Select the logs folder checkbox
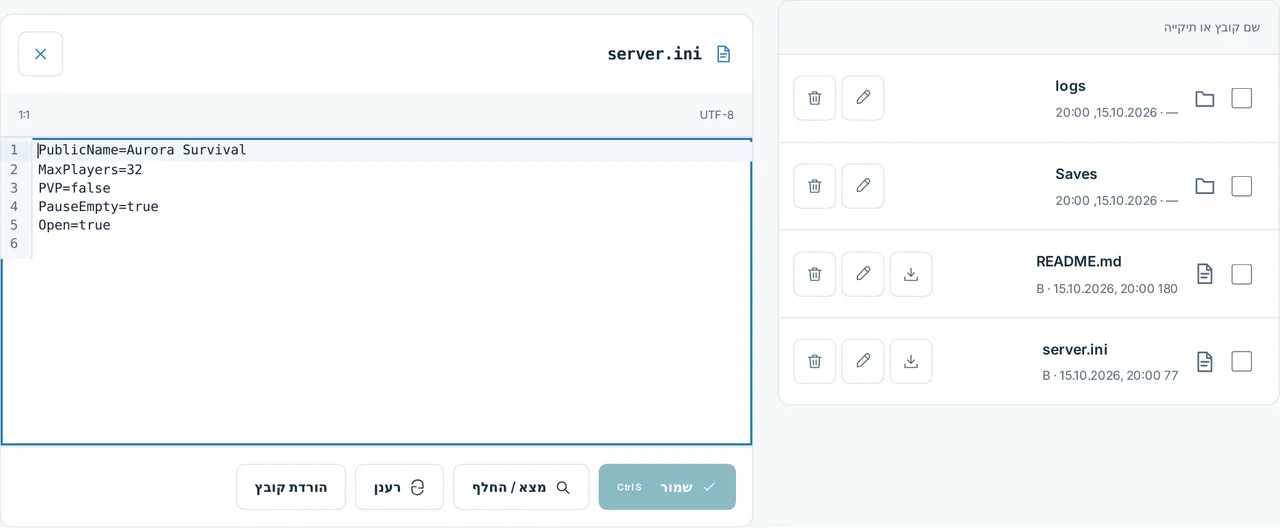 tap(1242, 98)
